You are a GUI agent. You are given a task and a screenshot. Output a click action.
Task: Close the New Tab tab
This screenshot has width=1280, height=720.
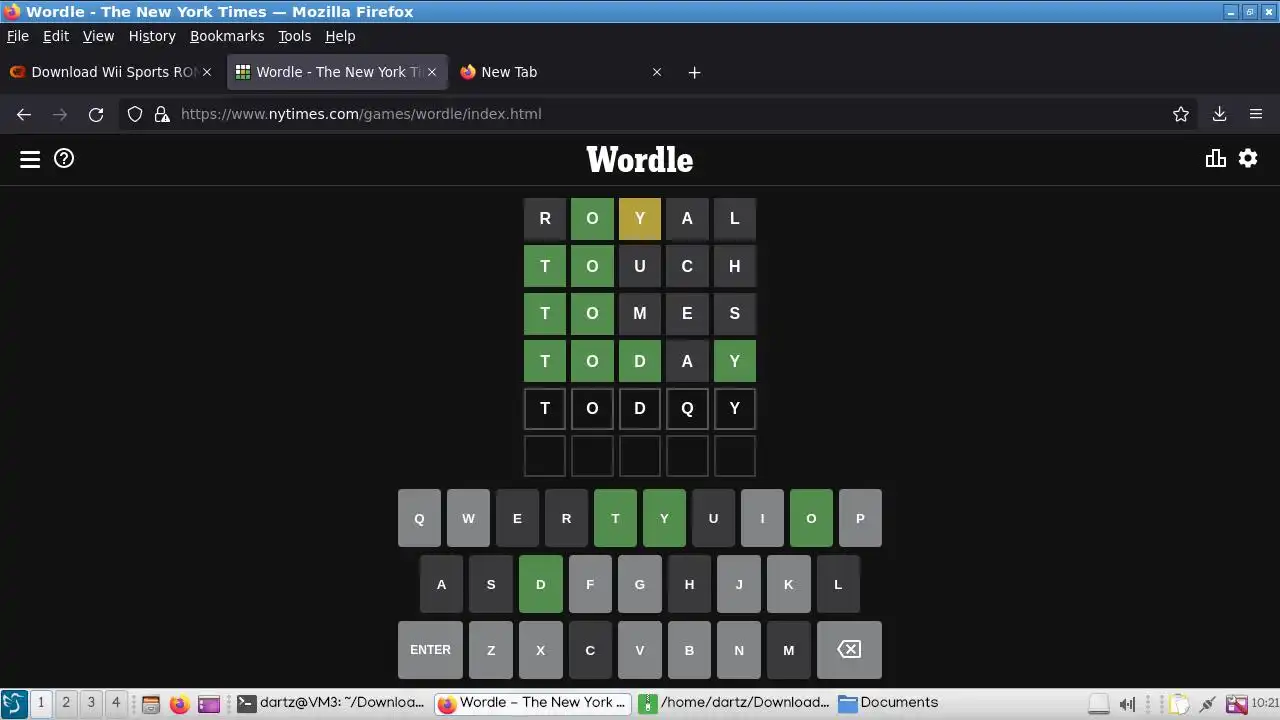pyautogui.click(x=657, y=72)
